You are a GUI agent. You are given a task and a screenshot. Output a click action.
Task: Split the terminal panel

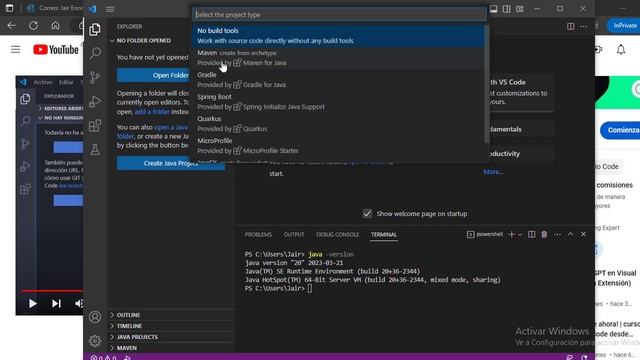531,234
